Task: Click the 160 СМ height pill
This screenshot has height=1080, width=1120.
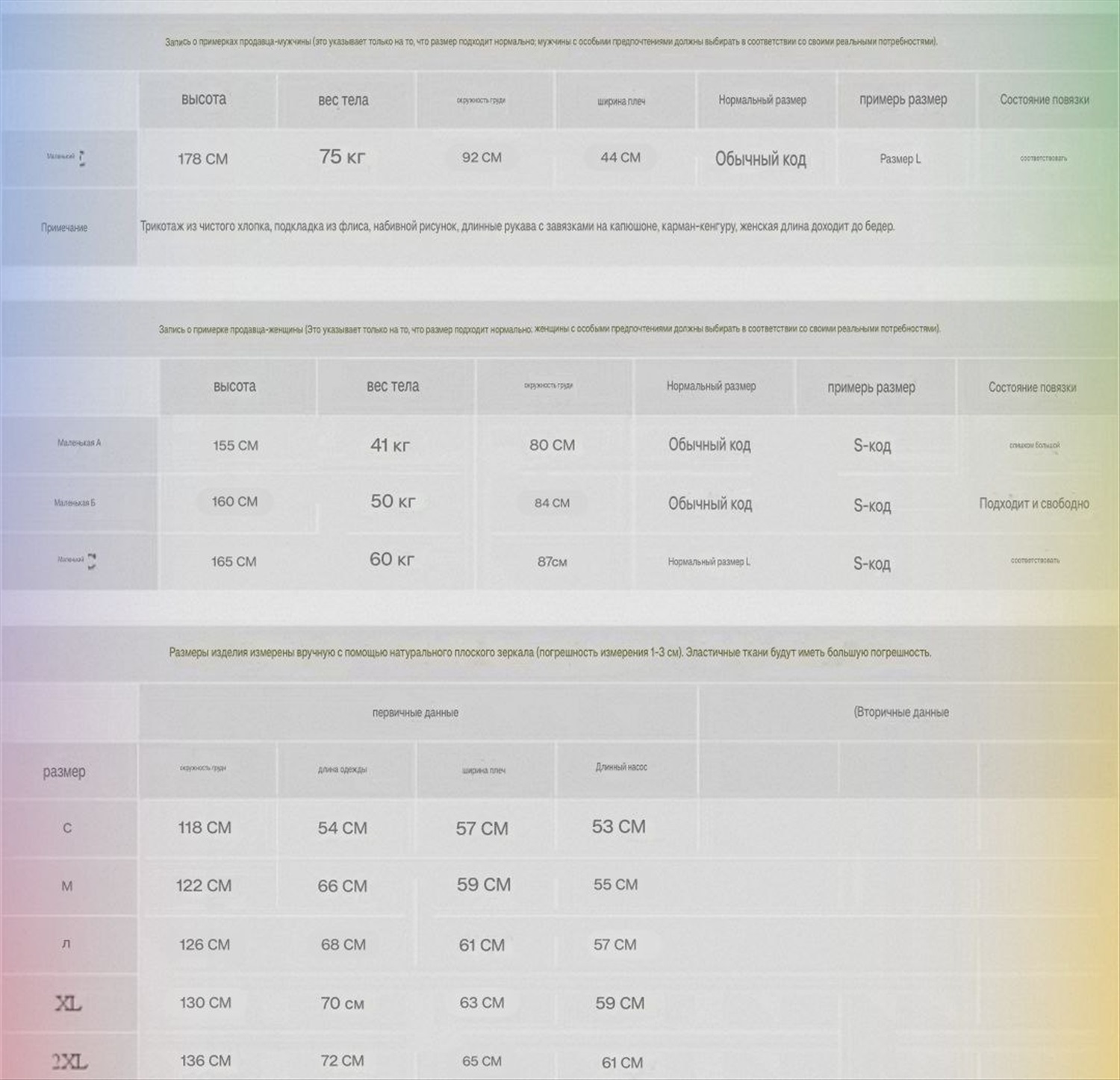Action: 234,502
